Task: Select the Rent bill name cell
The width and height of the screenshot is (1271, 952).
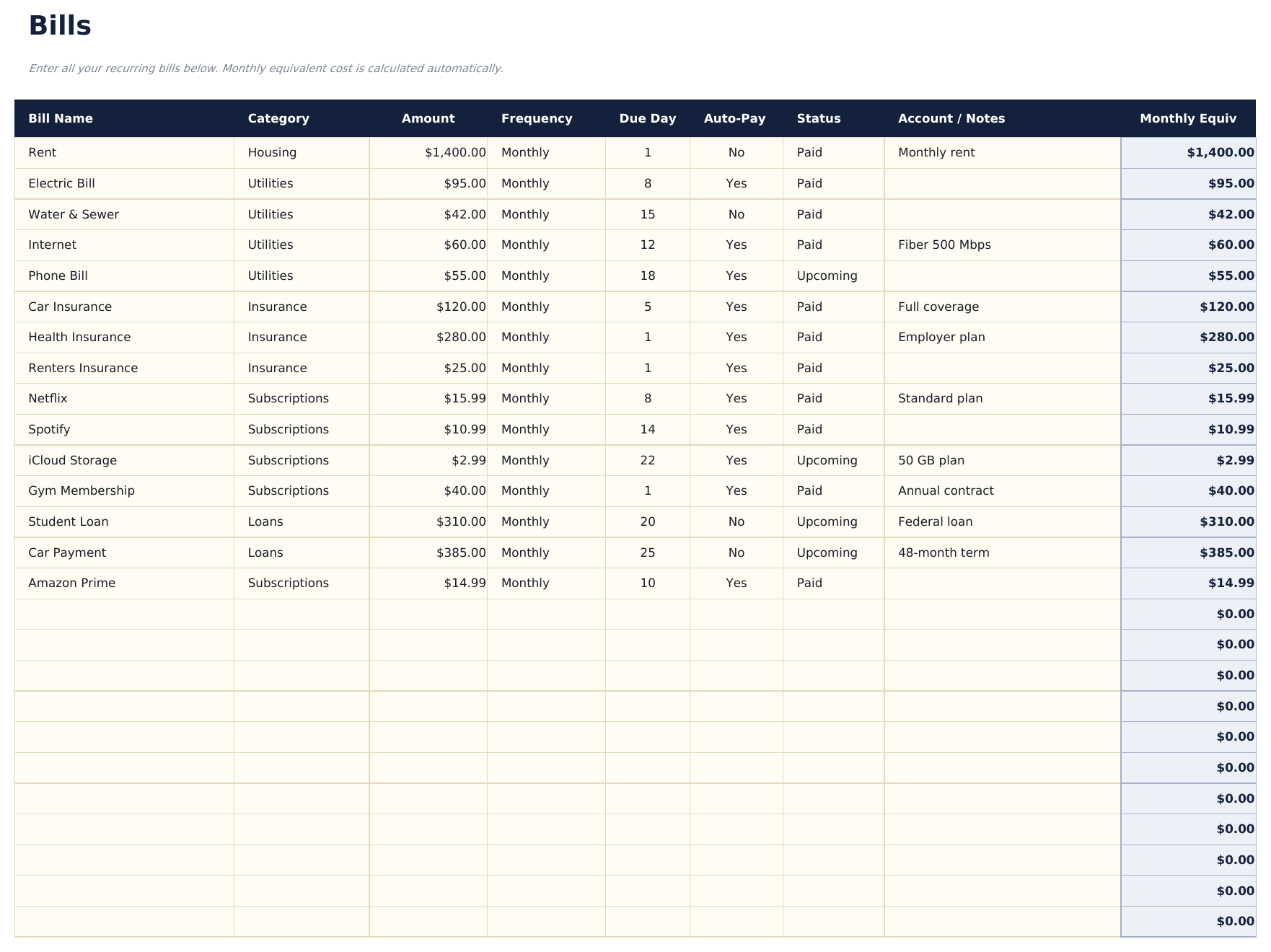Action: point(43,152)
